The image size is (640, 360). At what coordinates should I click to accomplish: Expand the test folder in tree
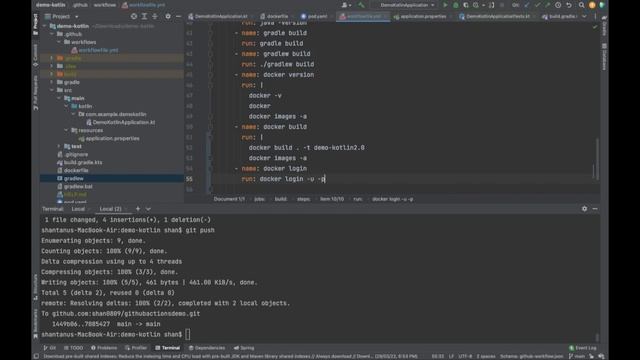[x=59, y=147]
